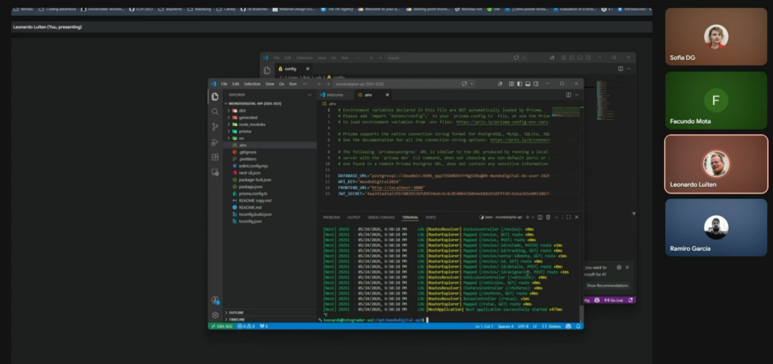The width and height of the screenshot is (773, 364).
Task: Click the Explorer panel's ellipsis menu
Action: pyautogui.click(x=310, y=95)
